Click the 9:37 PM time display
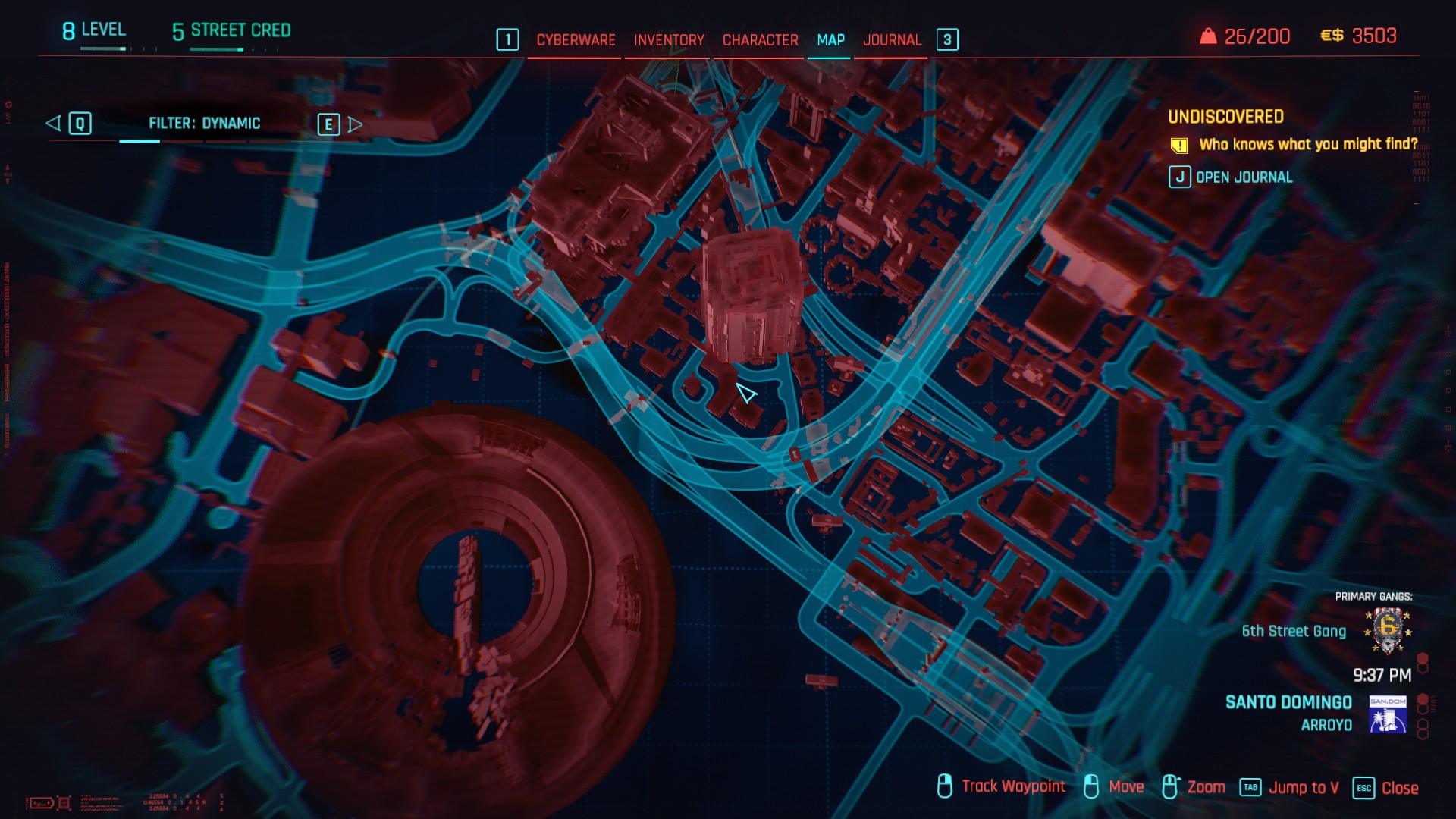This screenshot has width=1456, height=819. [1382, 676]
